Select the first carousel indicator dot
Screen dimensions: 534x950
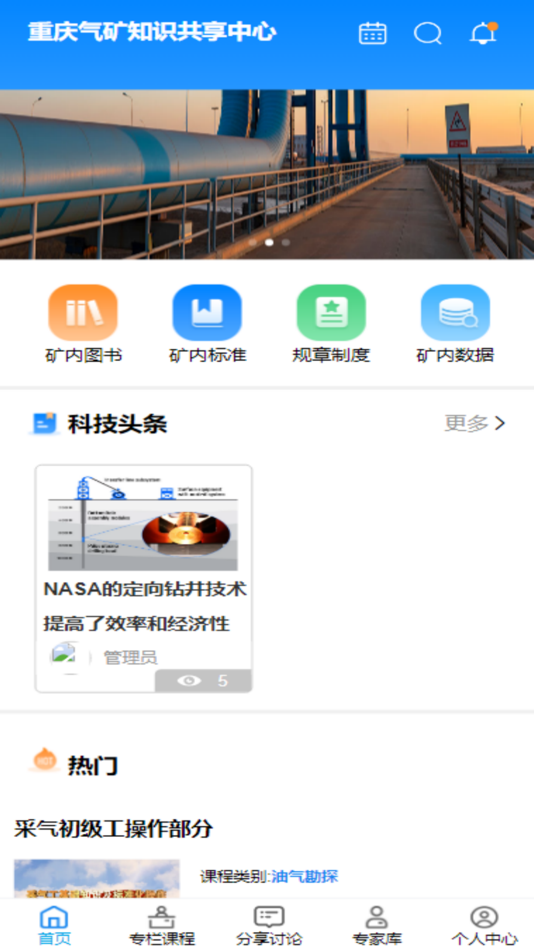(253, 242)
